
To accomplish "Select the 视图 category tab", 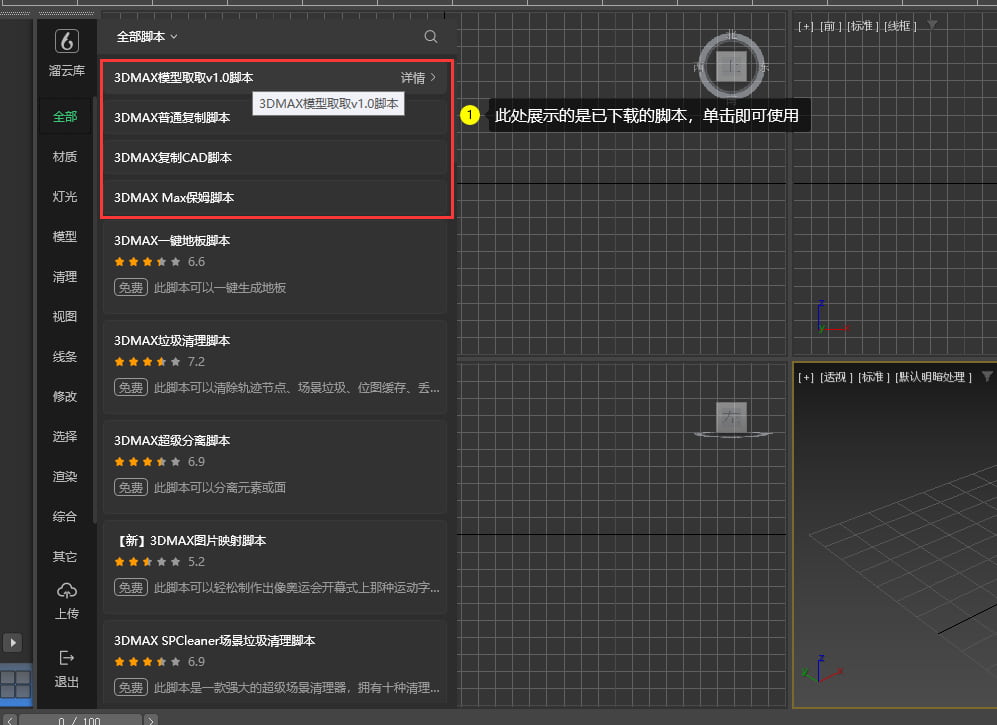I will [x=65, y=317].
